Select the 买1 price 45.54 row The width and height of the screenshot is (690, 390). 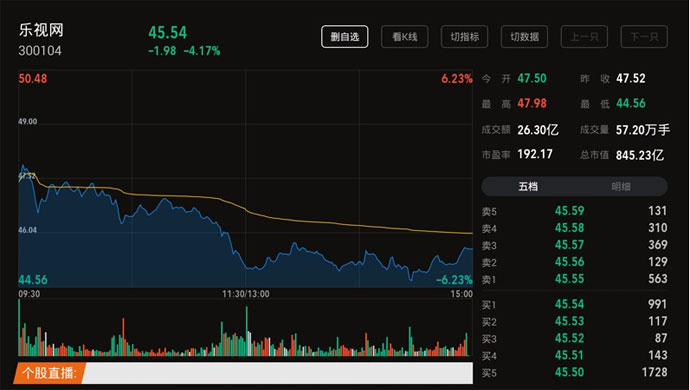pos(574,304)
